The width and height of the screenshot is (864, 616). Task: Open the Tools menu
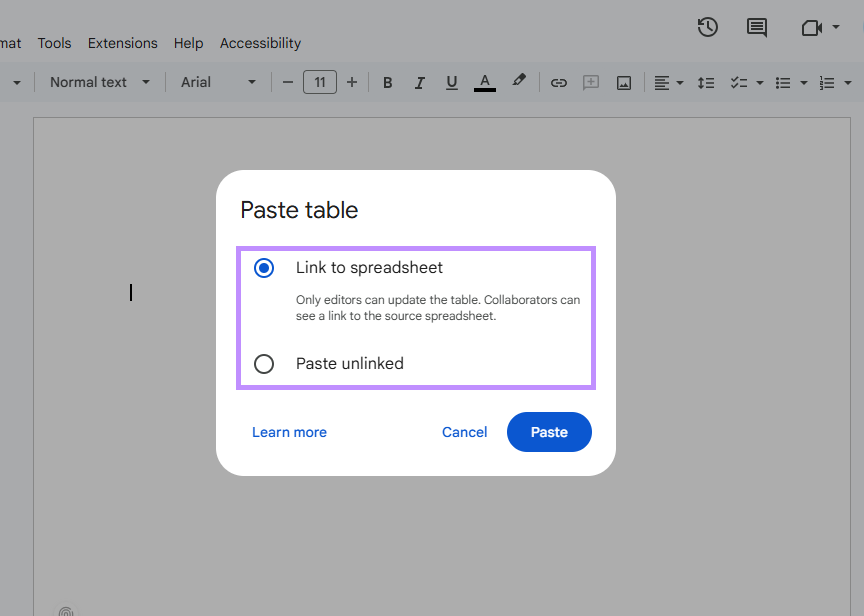[54, 43]
